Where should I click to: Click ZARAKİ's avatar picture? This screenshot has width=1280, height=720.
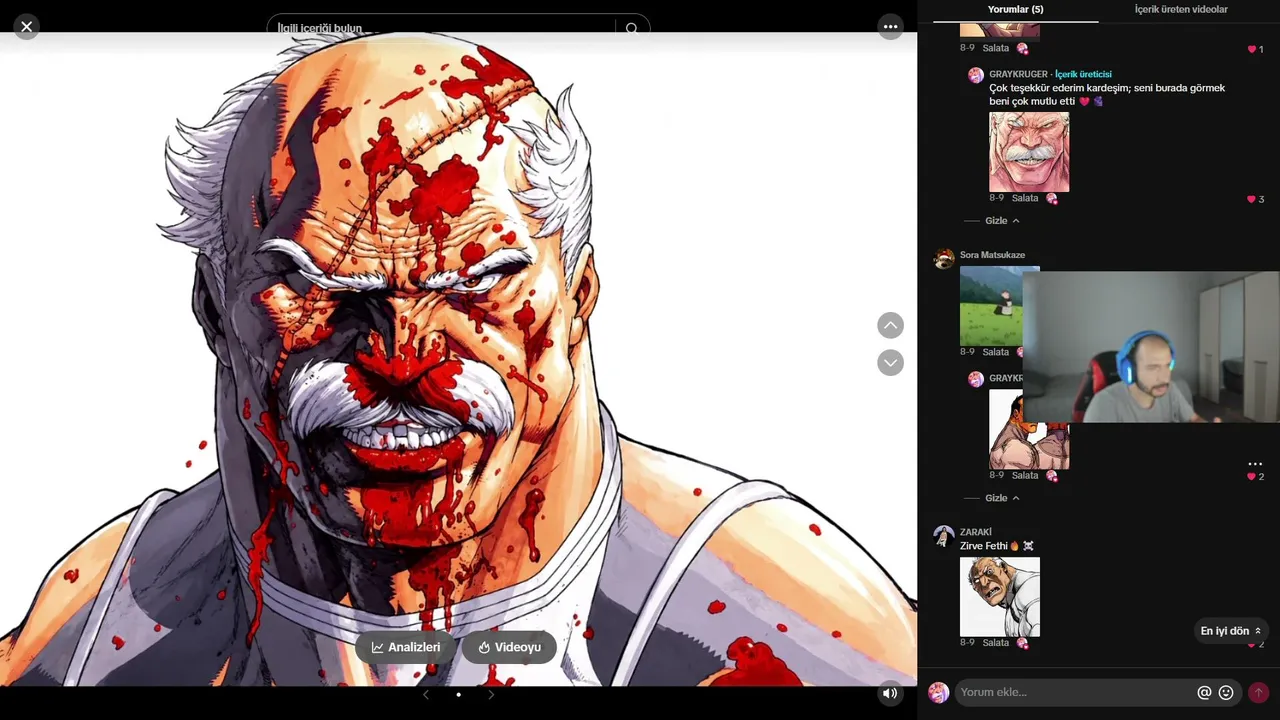pyautogui.click(x=943, y=537)
